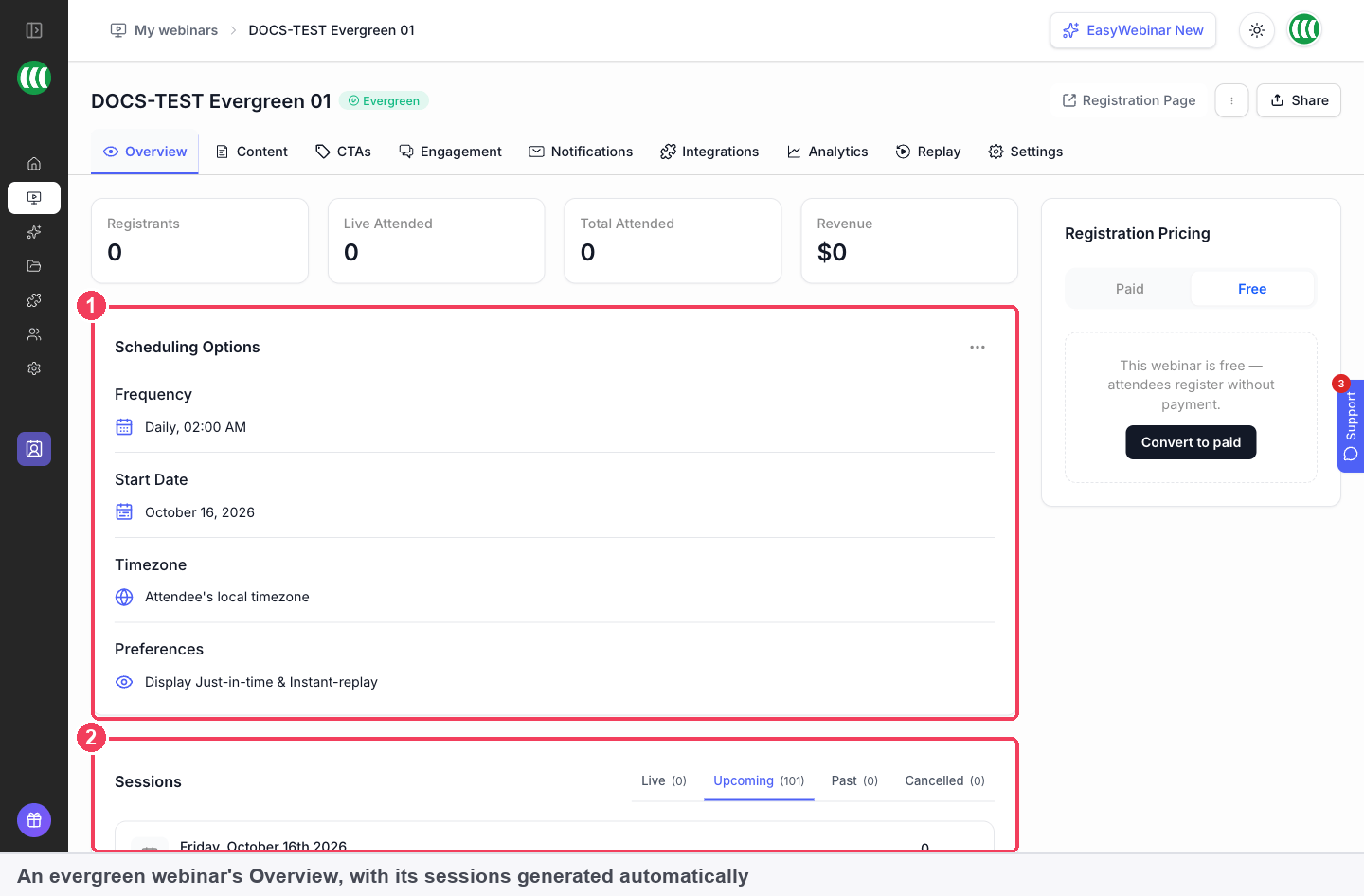Go to the Settings tab
This screenshot has width=1364, height=896.
tap(1025, 152)
